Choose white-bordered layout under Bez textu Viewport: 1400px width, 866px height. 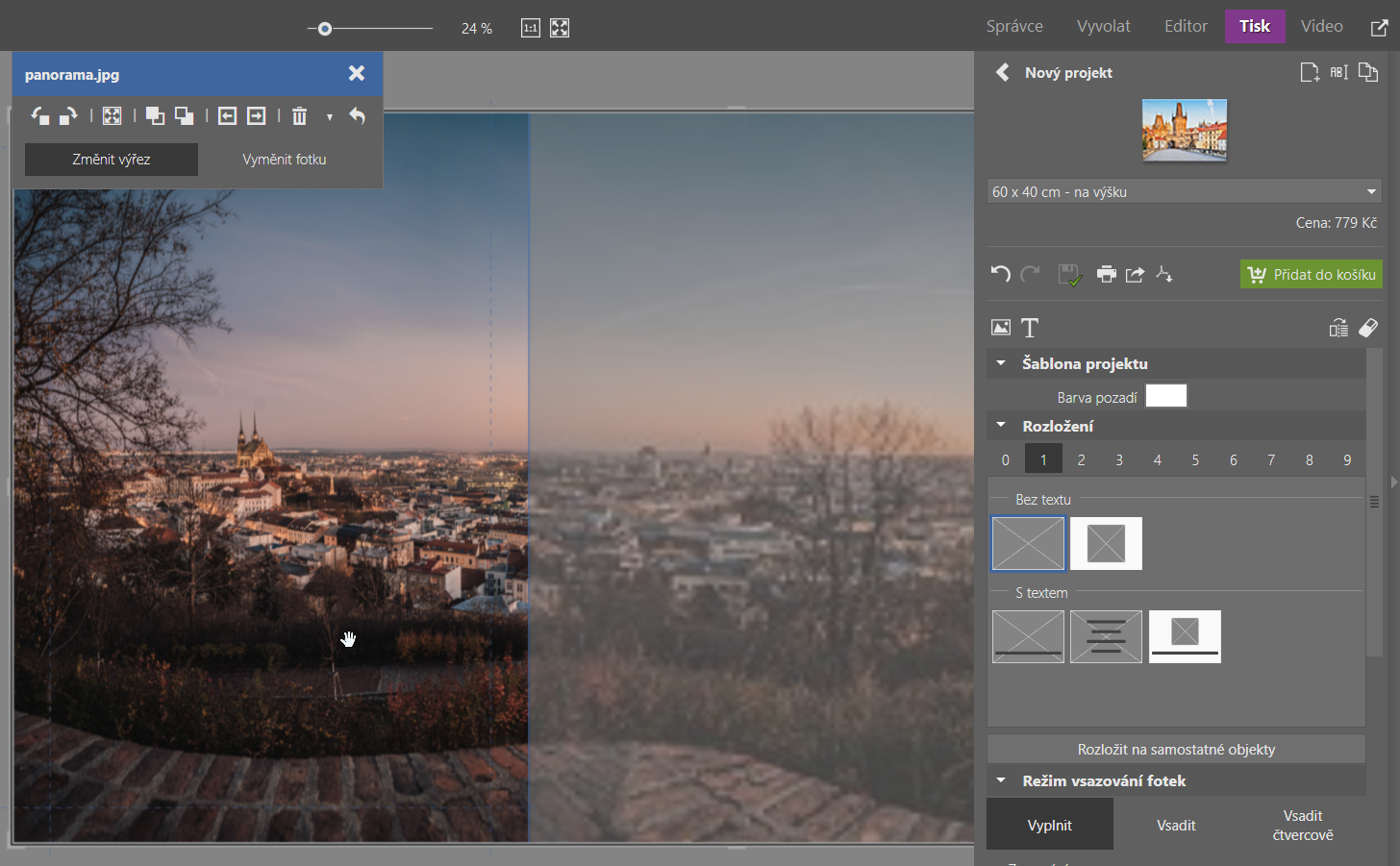1106,543
